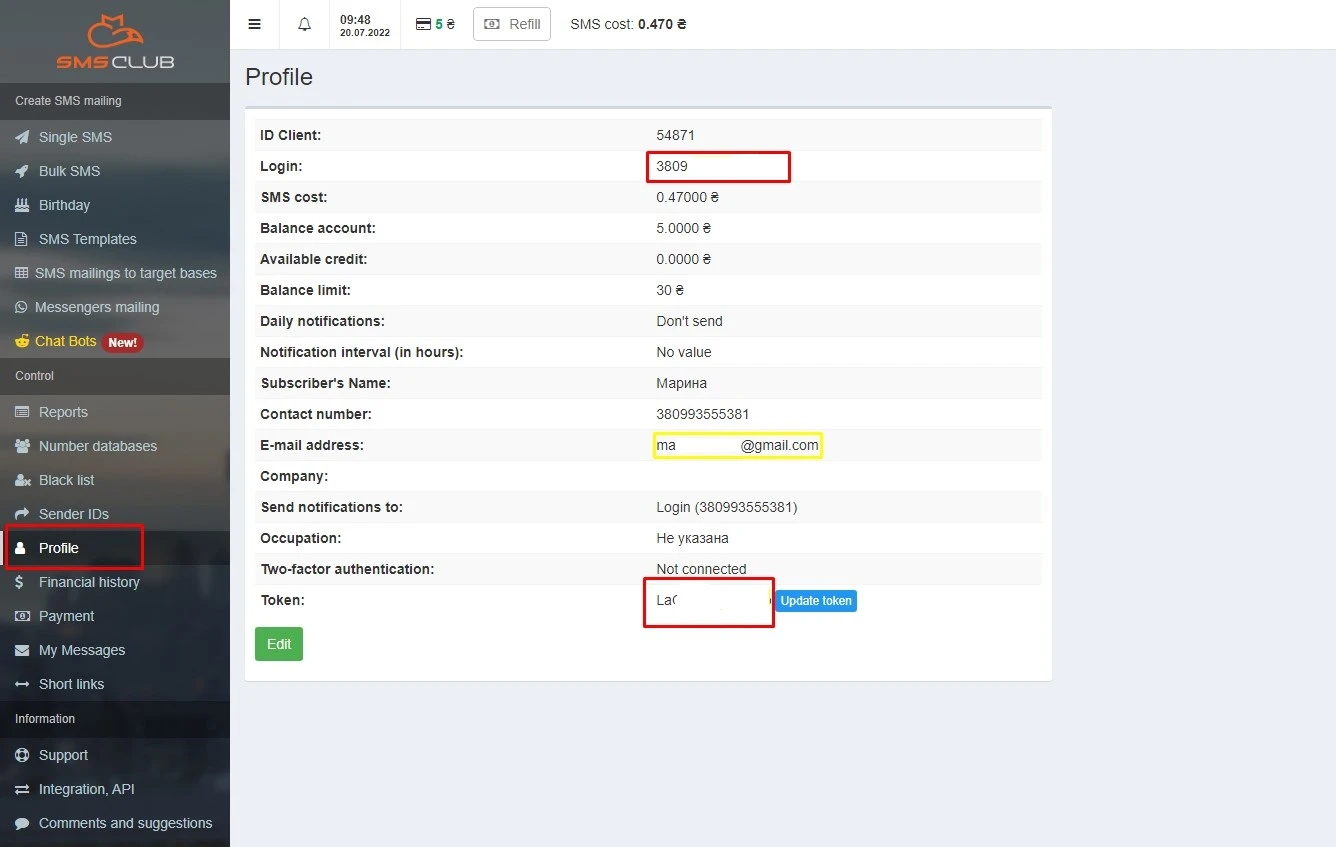Click the Support lifebuoy icon
Viewport: 1336px width, 847px height.
21,755
